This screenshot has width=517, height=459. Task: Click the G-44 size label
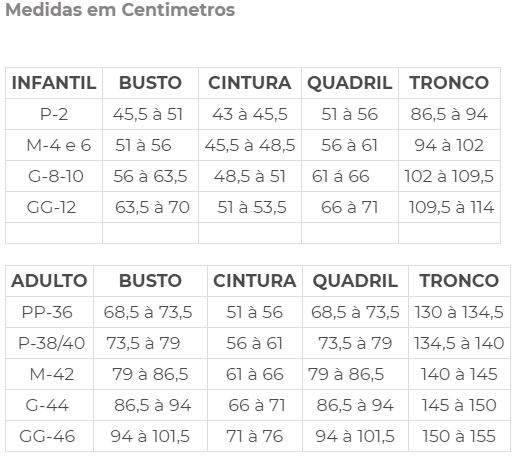point(47,405)
